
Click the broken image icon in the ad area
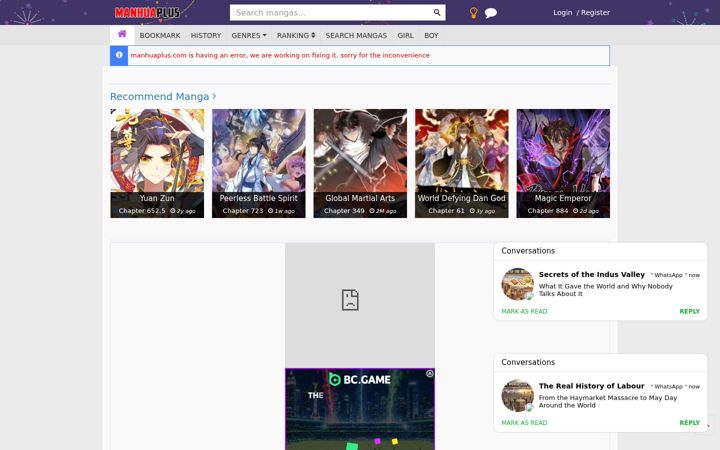tap(350, 300)
